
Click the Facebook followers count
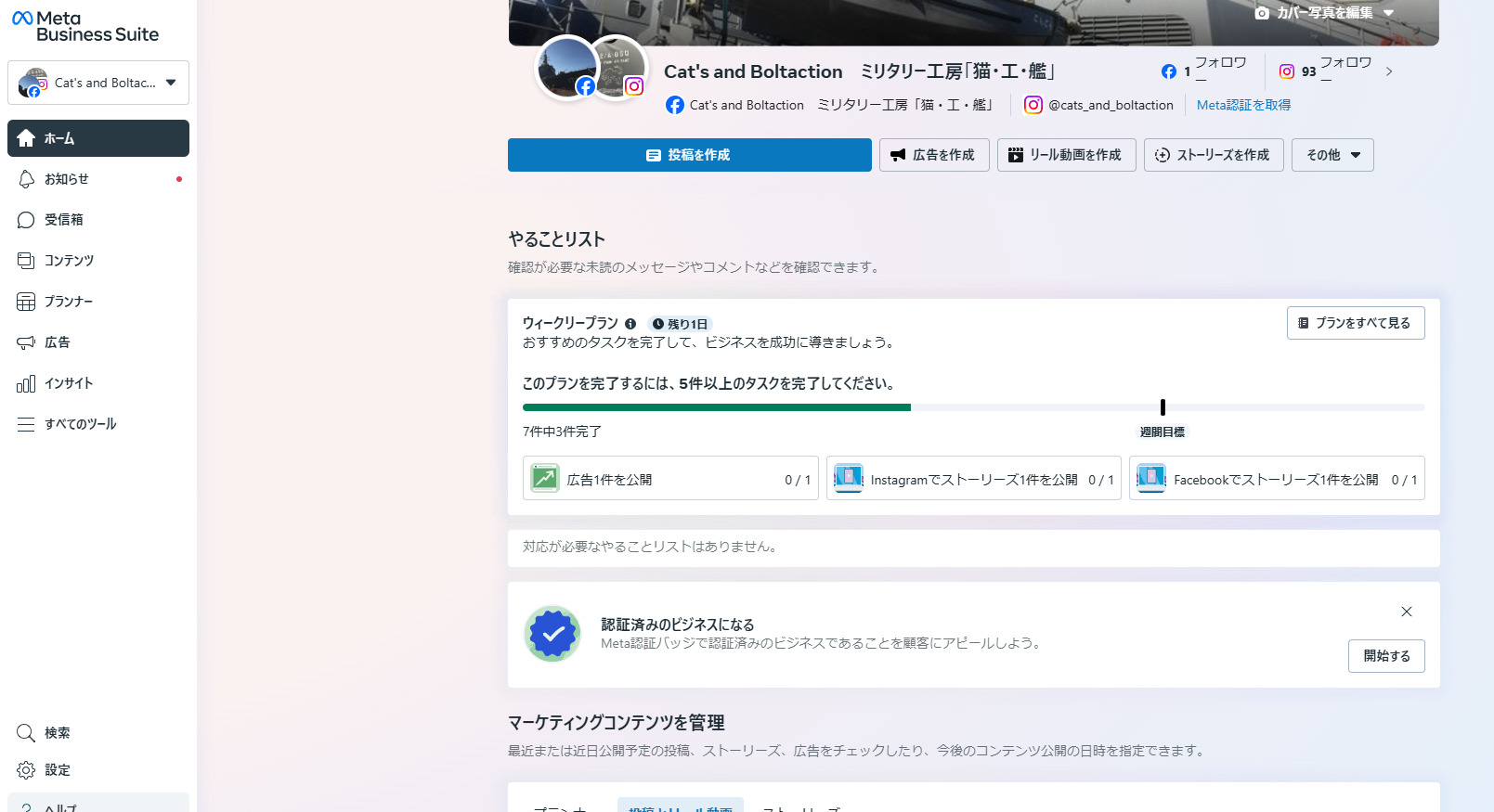point(1203,71)
